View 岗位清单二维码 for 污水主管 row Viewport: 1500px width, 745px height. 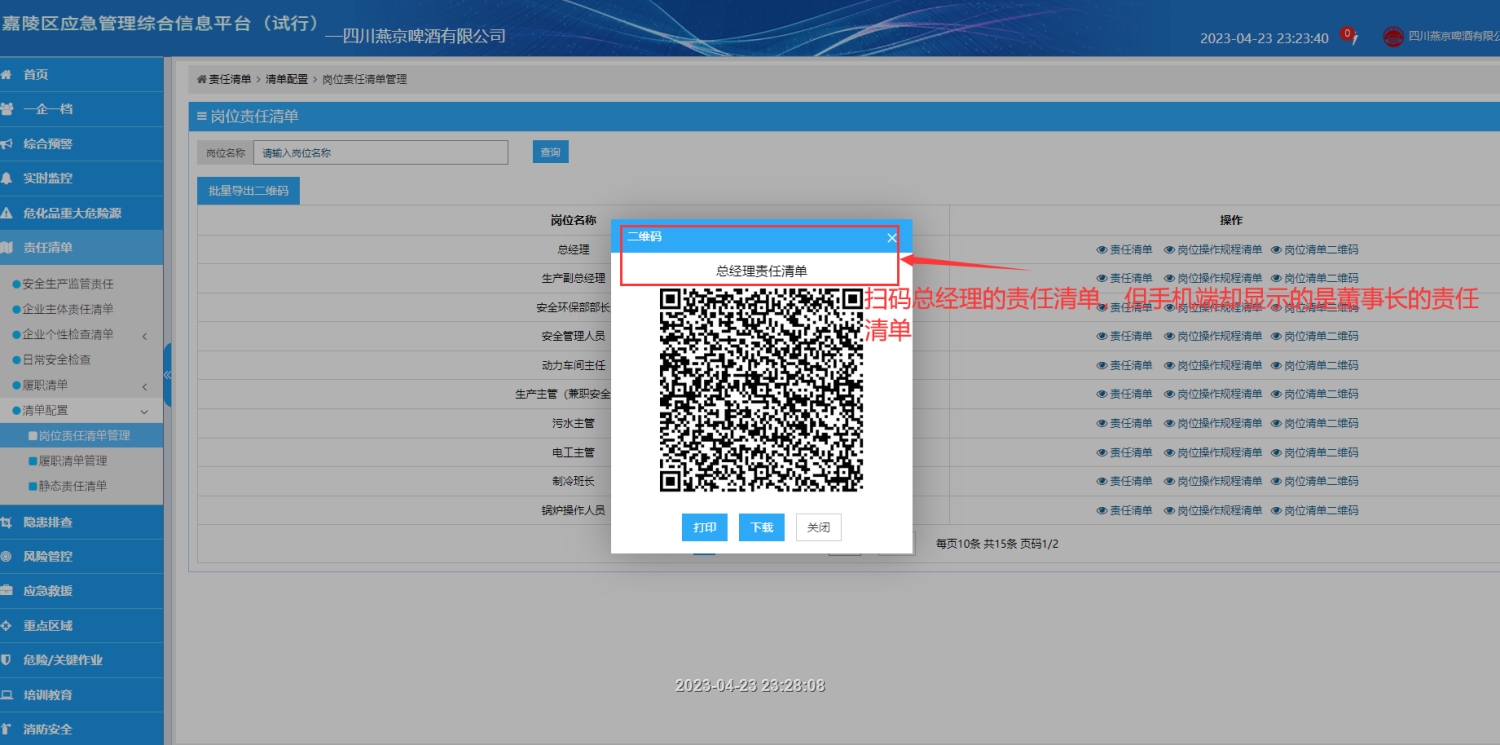pos(1315,424)
